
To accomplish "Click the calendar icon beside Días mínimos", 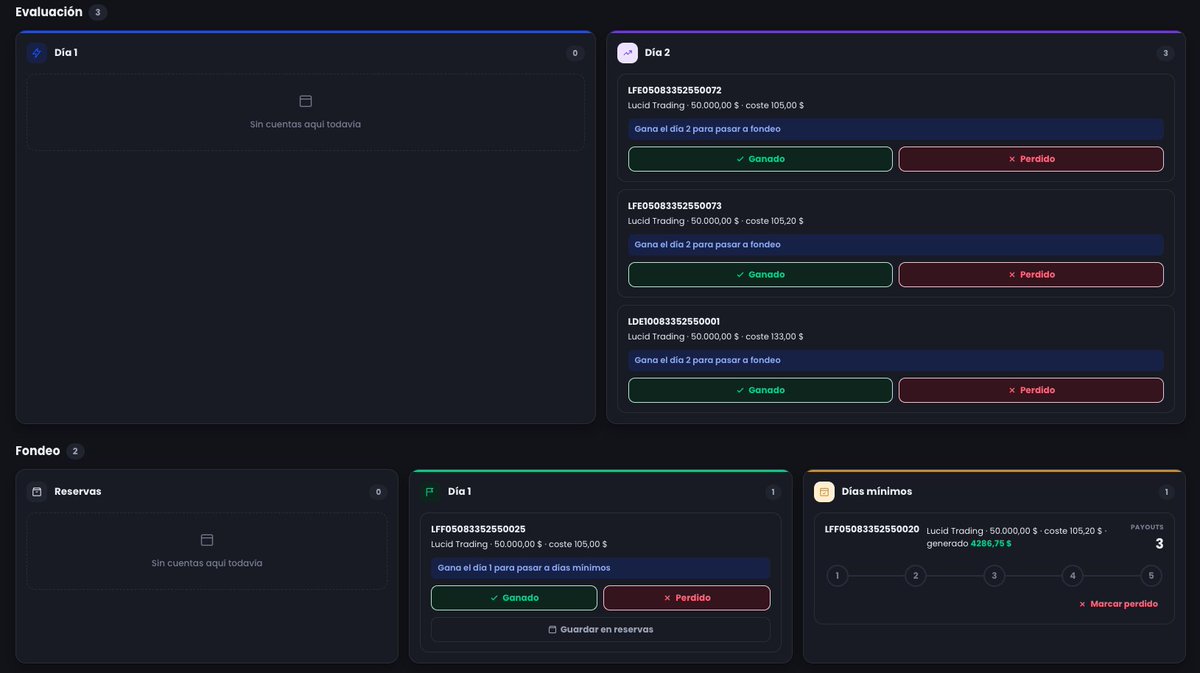I will pyautogui.click(x=824, y=492).
